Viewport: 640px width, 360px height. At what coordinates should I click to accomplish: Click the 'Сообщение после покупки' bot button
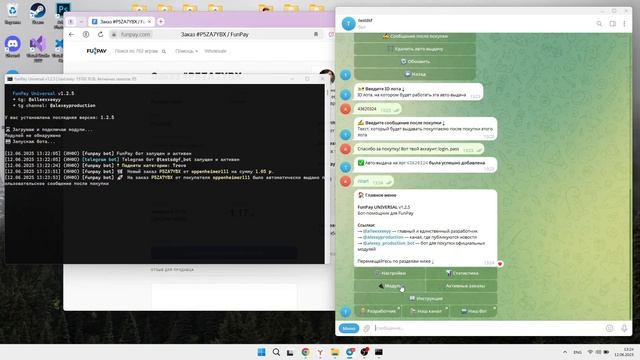pos(415,36)
